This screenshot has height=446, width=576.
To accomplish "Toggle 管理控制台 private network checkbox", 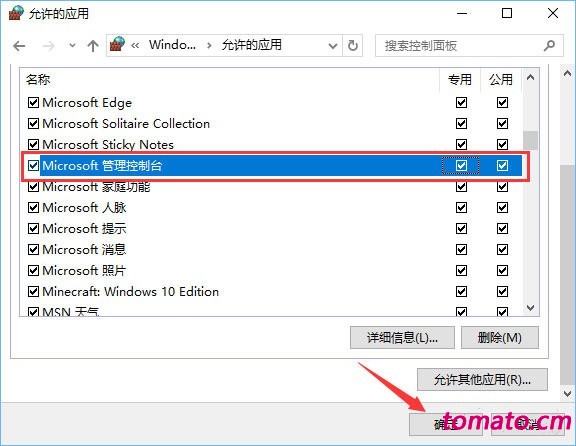I will (x=461, y=166).
